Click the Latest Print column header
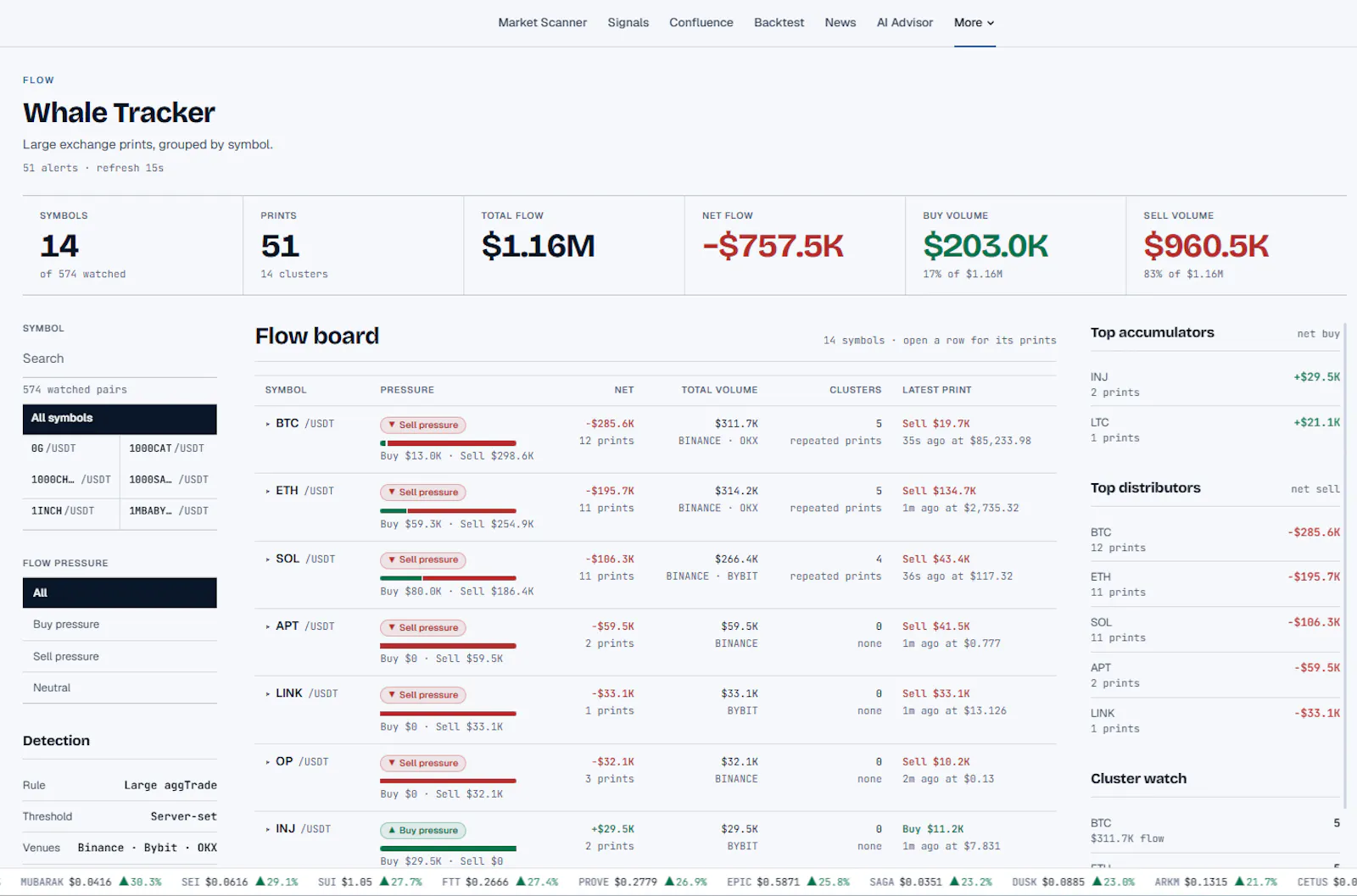Image resolution: width=1357 pixels, height=896 pixels. point(937,390)
